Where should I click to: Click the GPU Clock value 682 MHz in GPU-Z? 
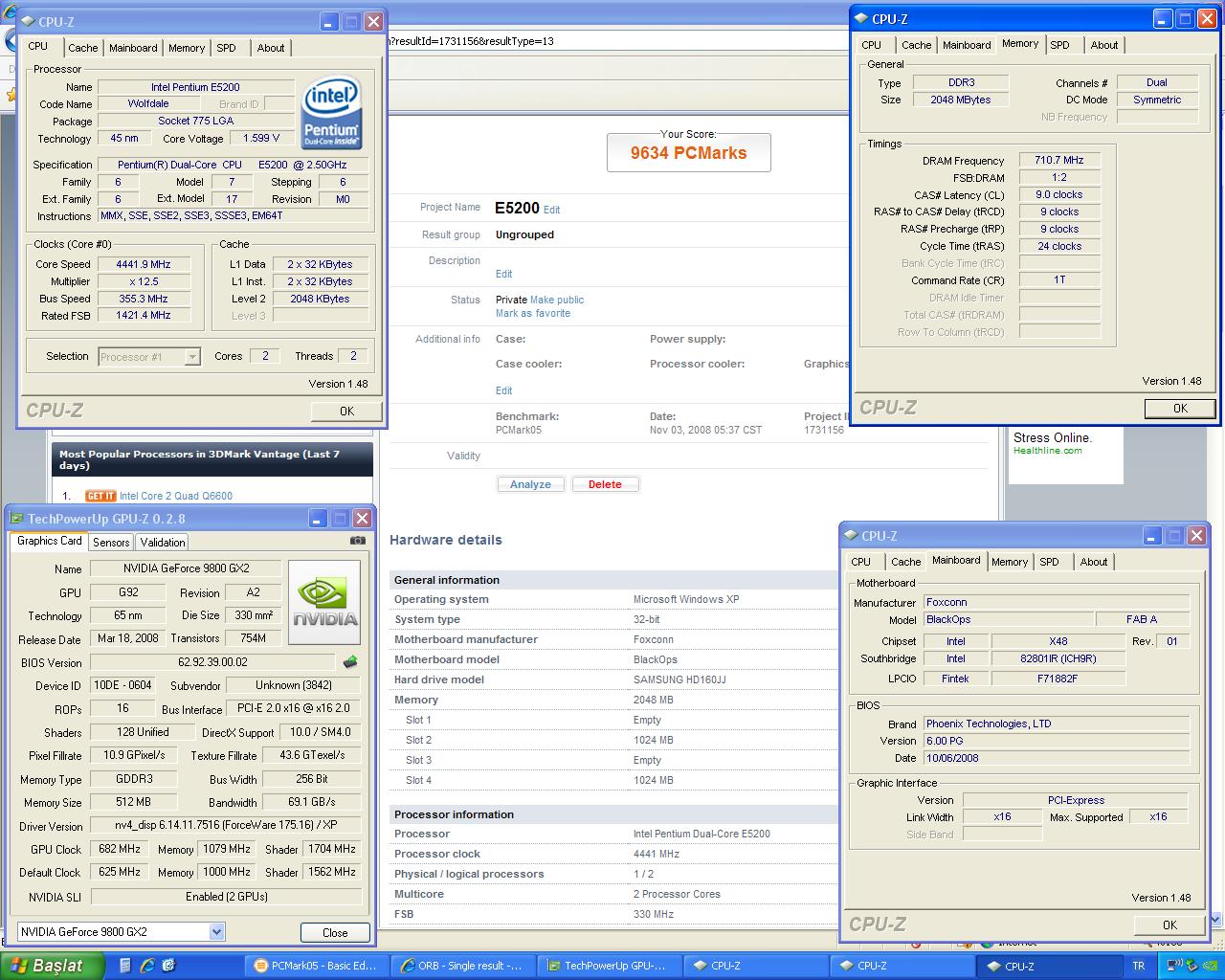coord(120,849)
